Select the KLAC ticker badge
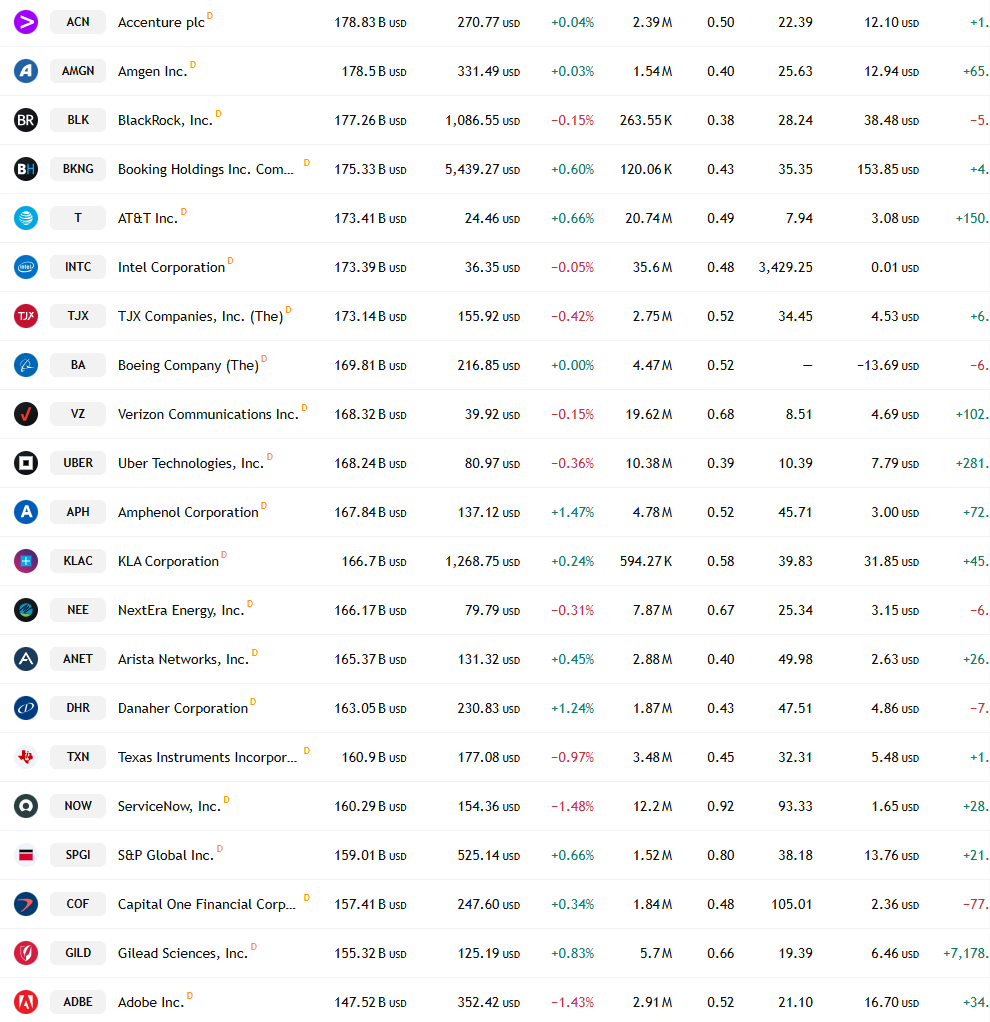 [78, 561]
